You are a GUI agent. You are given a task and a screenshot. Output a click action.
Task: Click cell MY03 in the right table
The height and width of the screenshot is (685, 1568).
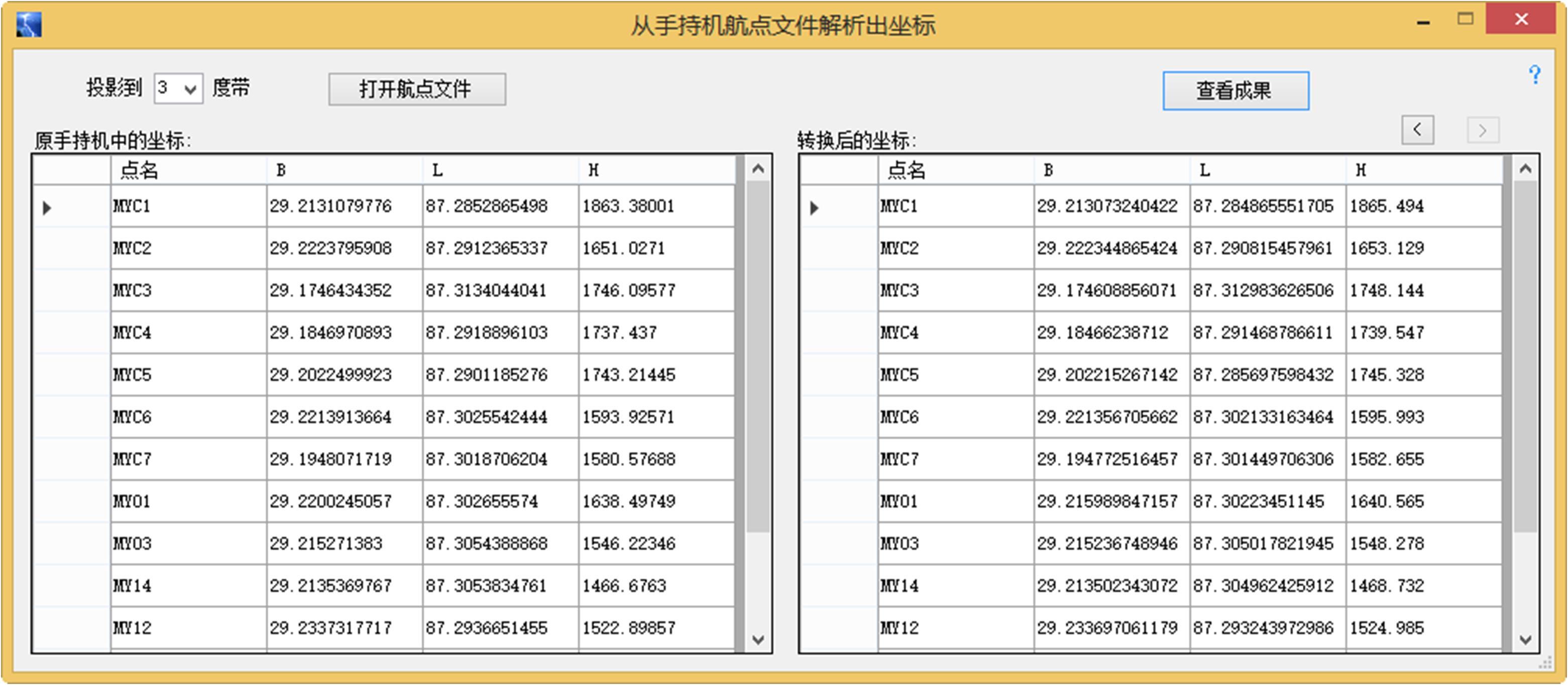pyautogui.click(x=956, y=543)
